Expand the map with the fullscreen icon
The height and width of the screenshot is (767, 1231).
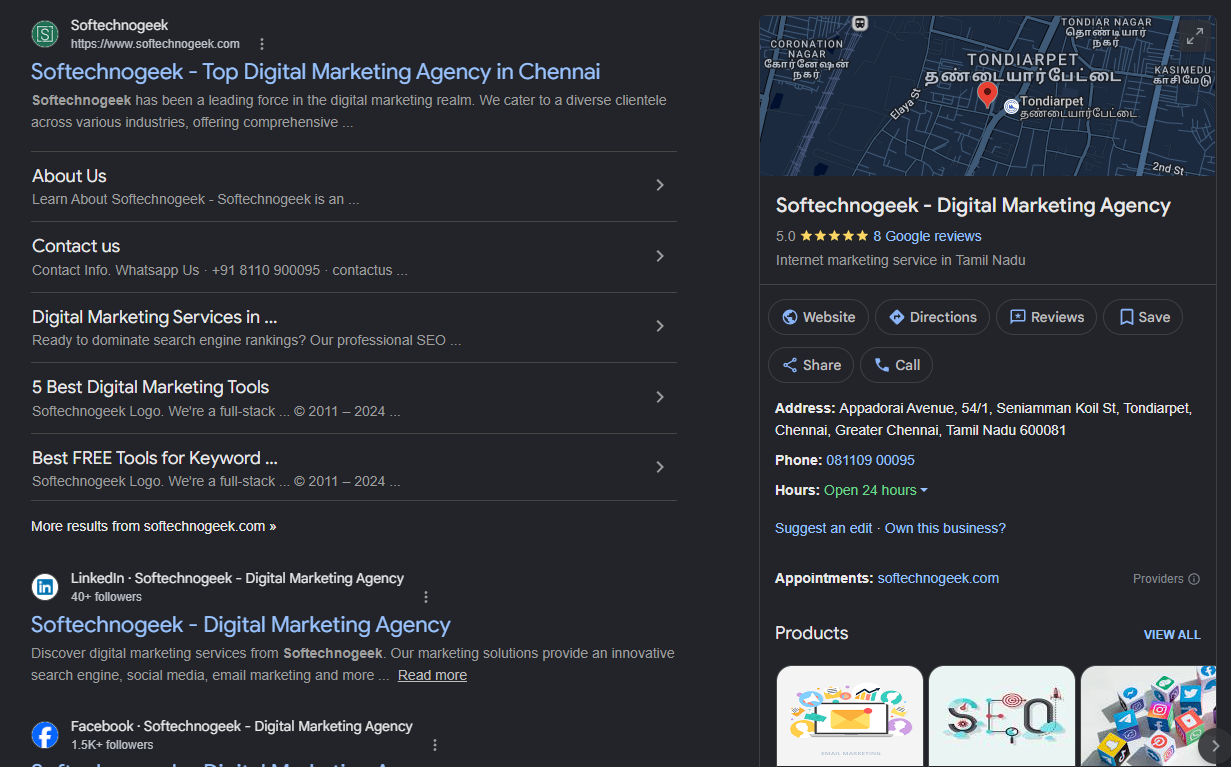click(x=1194, y=37)
